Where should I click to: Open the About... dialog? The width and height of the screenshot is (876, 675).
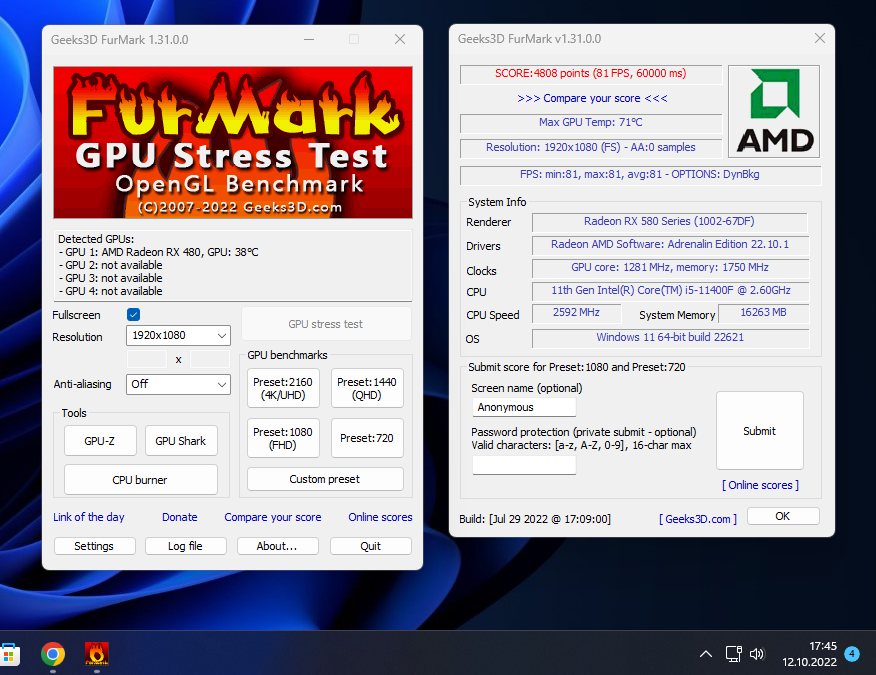(278, 546)
